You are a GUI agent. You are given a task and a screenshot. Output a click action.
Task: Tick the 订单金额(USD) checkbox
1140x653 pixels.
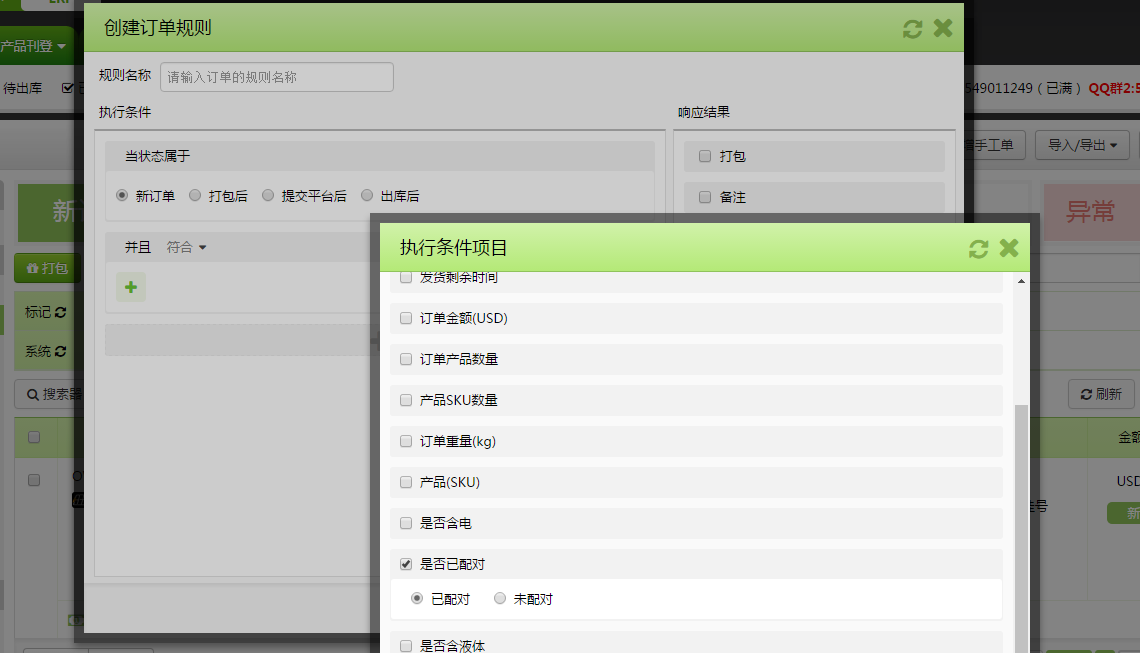(x=406, y=318)
